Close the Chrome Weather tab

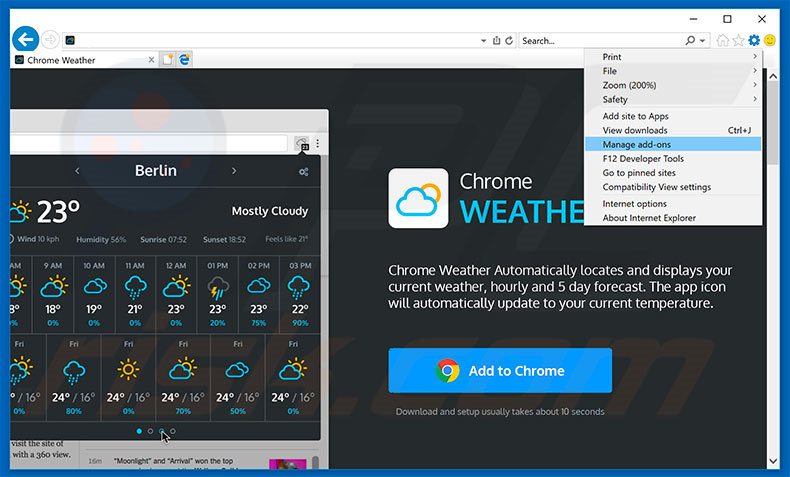pyautogui.click(x=151, y=60)
